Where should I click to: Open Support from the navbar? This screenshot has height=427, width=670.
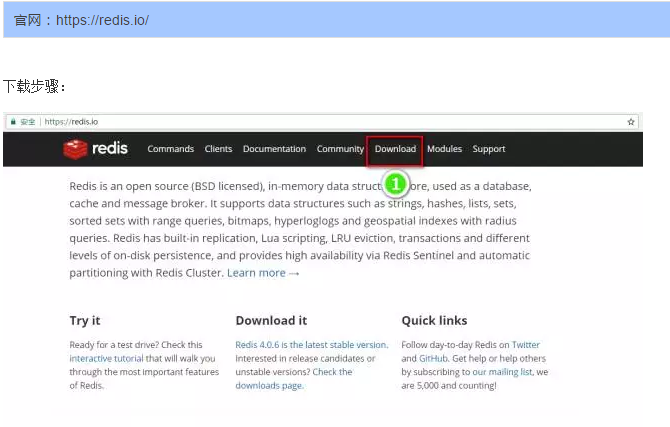point(489,149)
